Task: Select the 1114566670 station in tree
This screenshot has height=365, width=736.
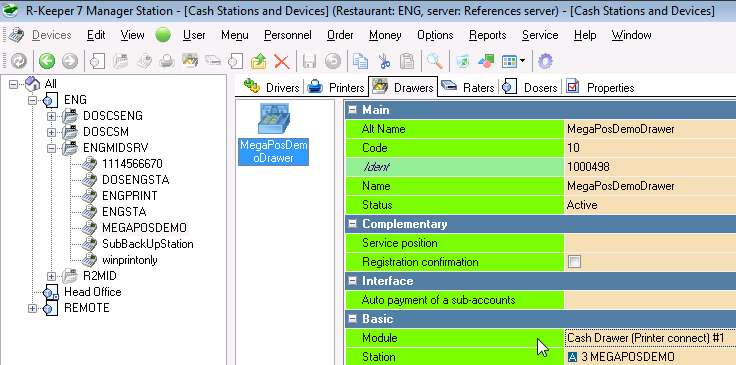Action: tap(132, 164)
